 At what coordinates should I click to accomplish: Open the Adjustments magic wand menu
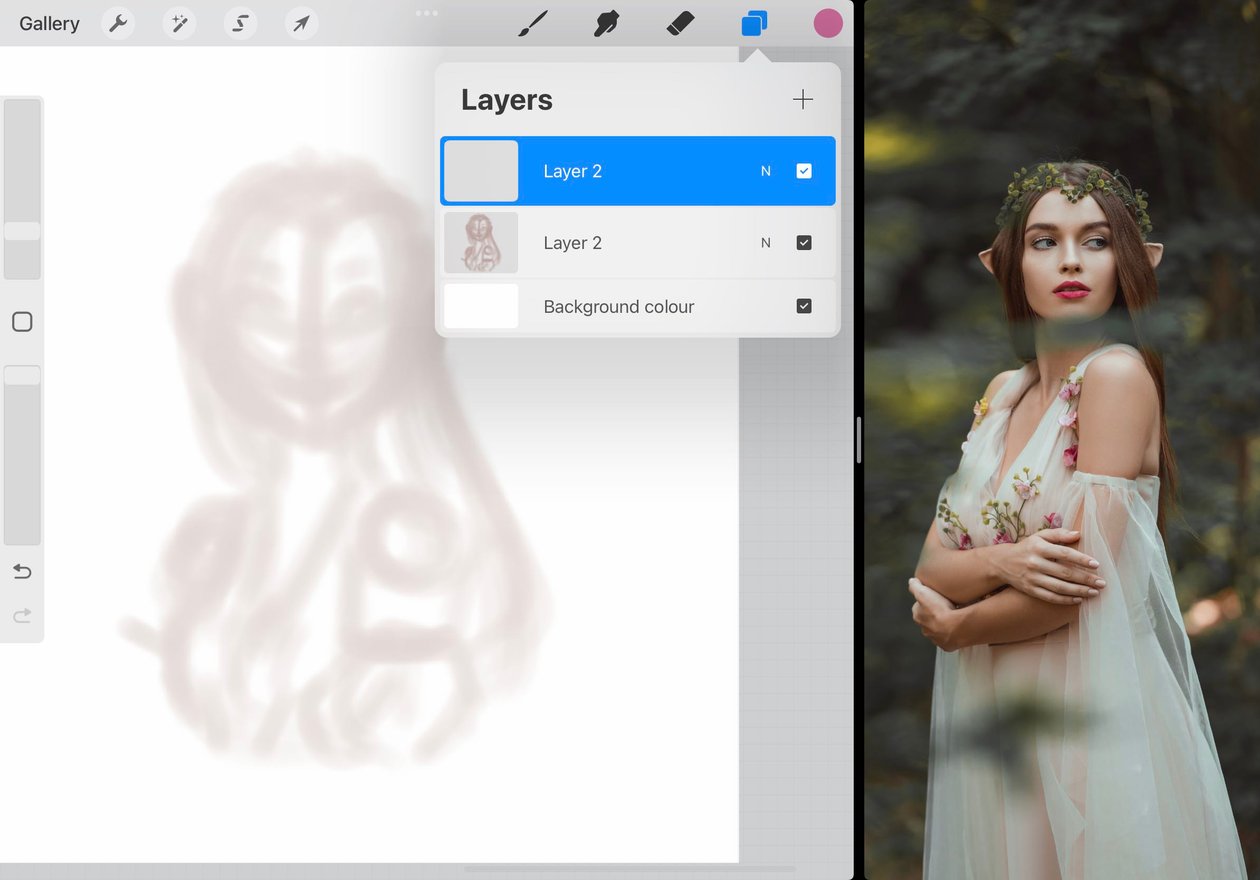click(179, 23)
